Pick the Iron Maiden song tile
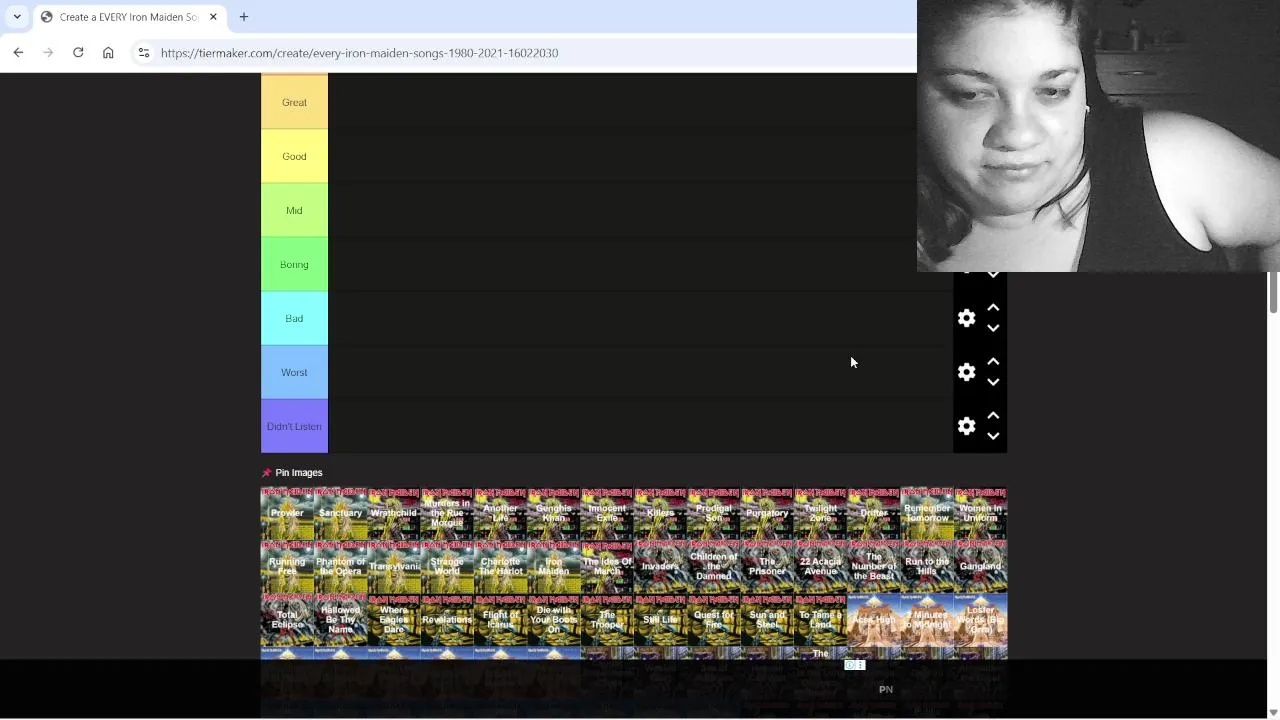 point(554,567)
